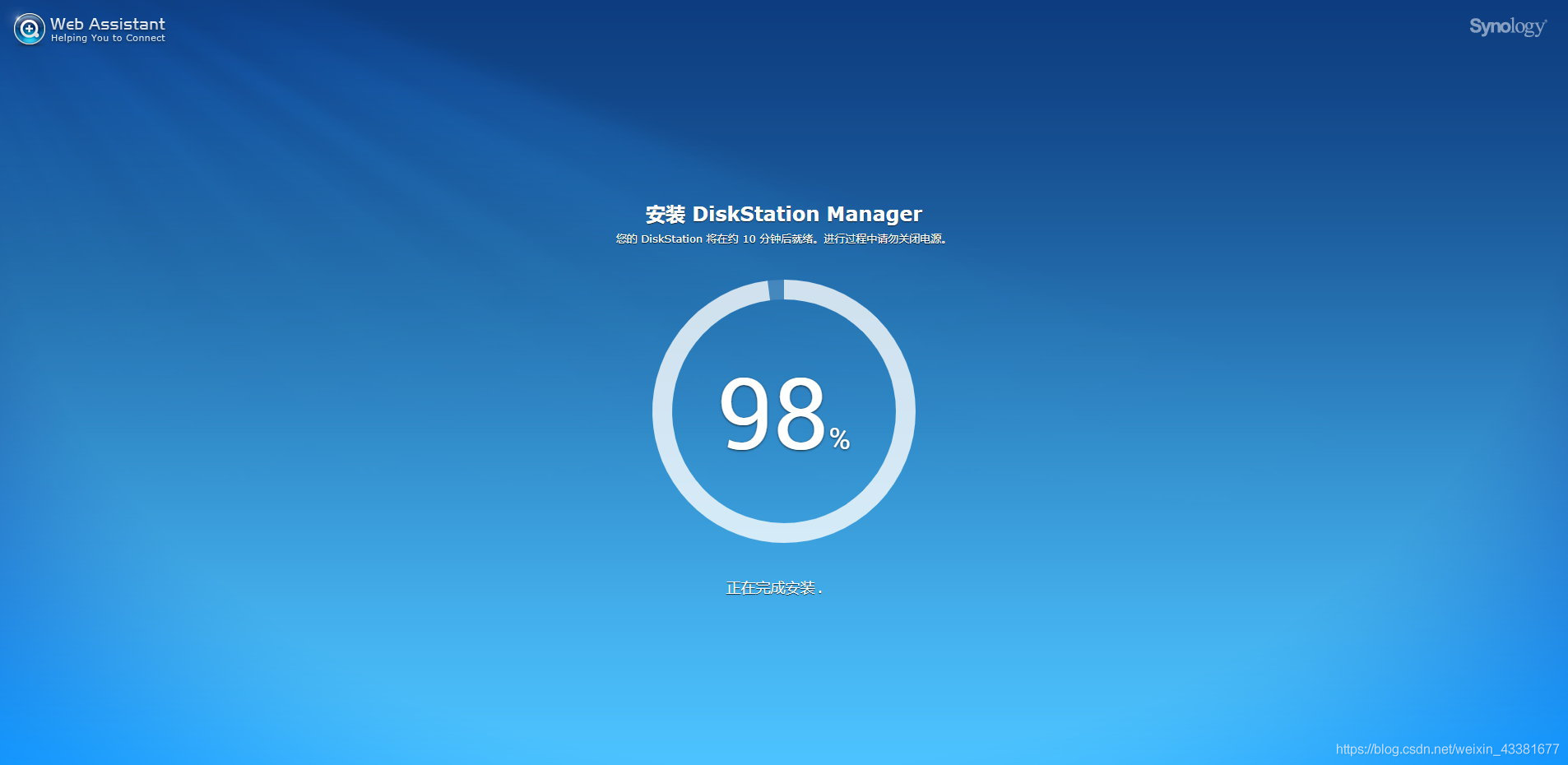Click the percent symbol beside 98

click(839, 438)
